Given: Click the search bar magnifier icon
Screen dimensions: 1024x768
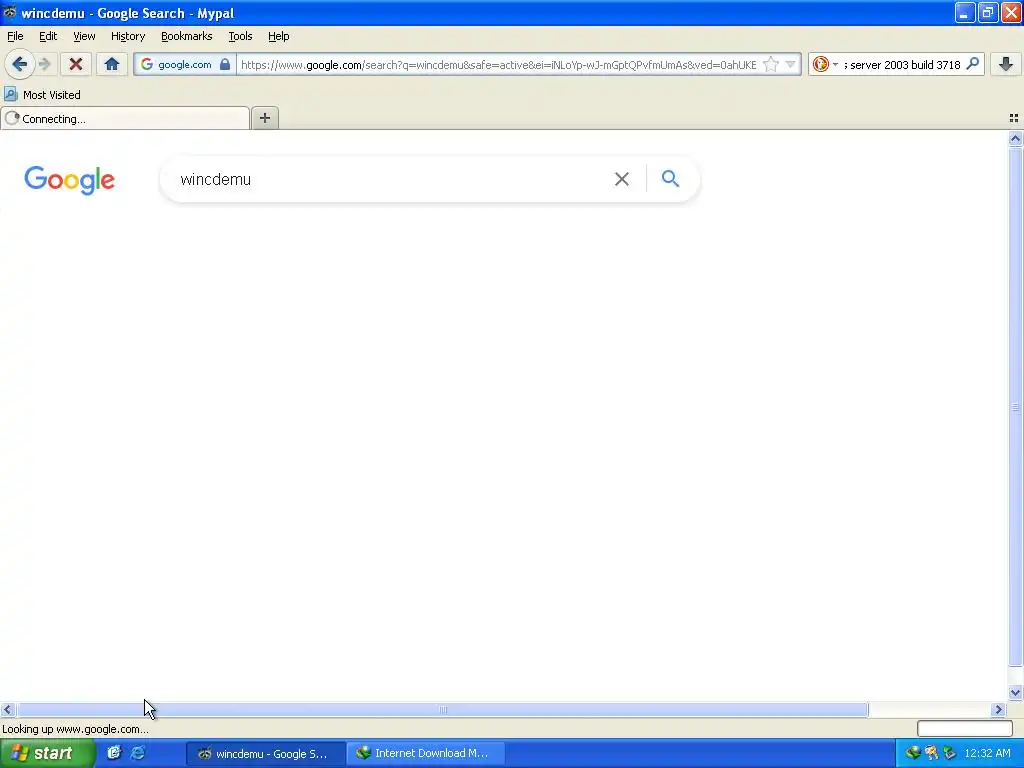Looking at the screenshot, I should point(972,64).
